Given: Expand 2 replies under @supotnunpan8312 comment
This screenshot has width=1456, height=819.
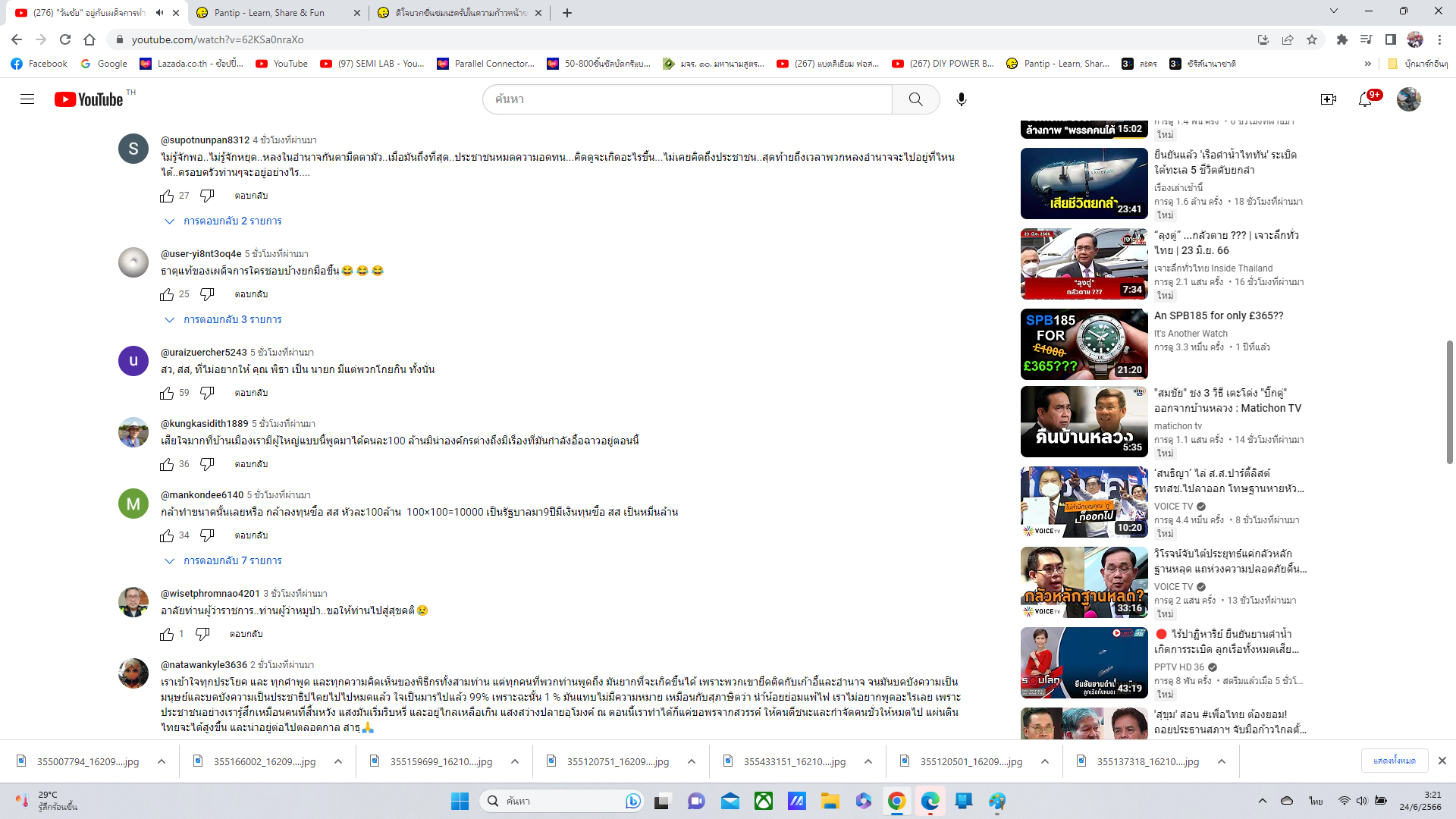Looking at the screenshot, I should [x=223, y=221].
